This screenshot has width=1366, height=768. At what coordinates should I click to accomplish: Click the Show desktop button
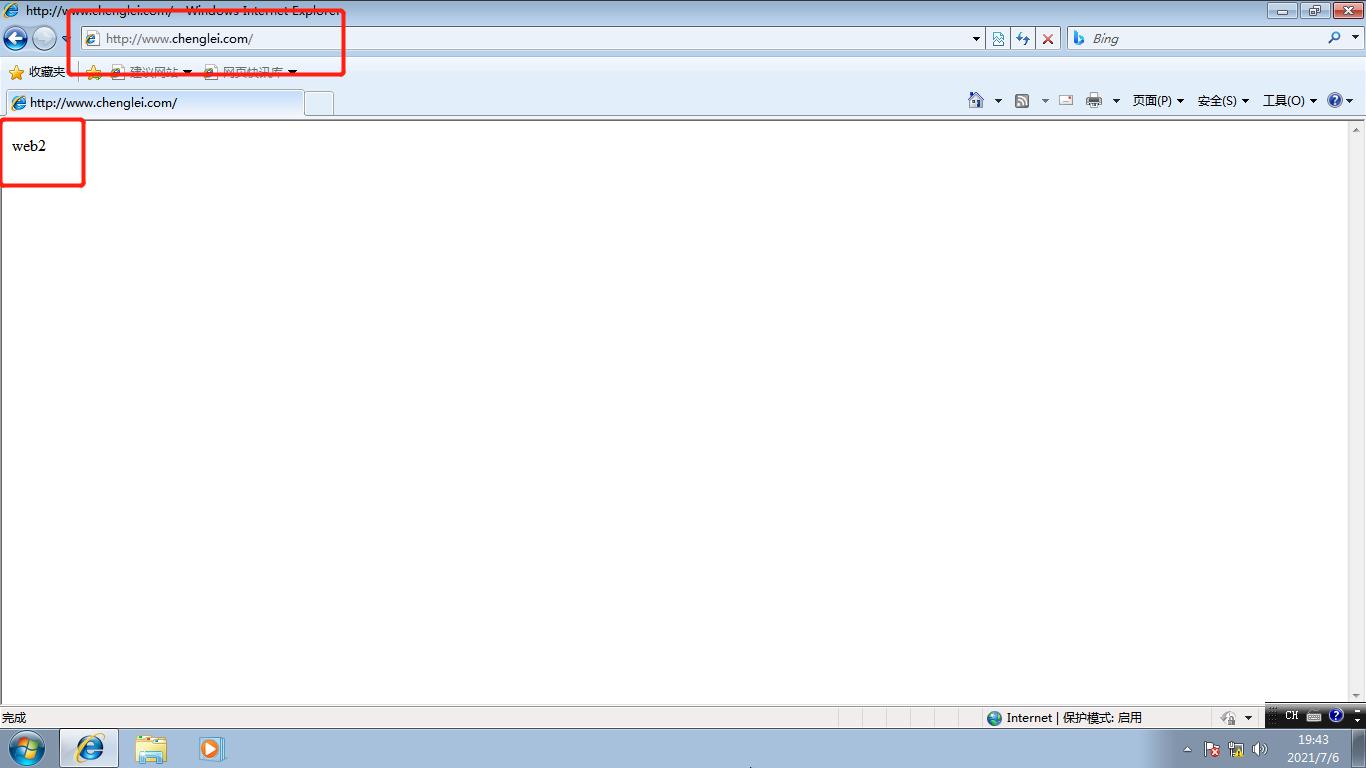point(1358,748)
